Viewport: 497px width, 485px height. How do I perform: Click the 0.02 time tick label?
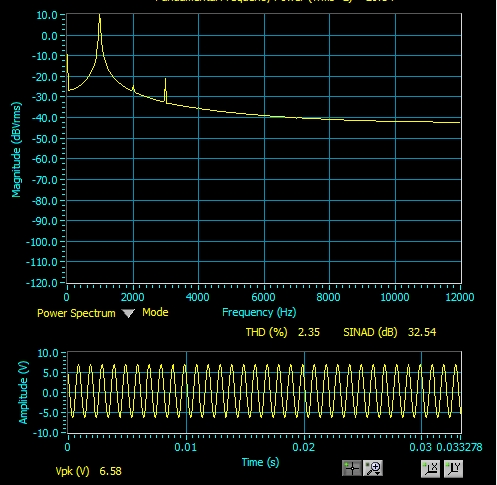303,447
